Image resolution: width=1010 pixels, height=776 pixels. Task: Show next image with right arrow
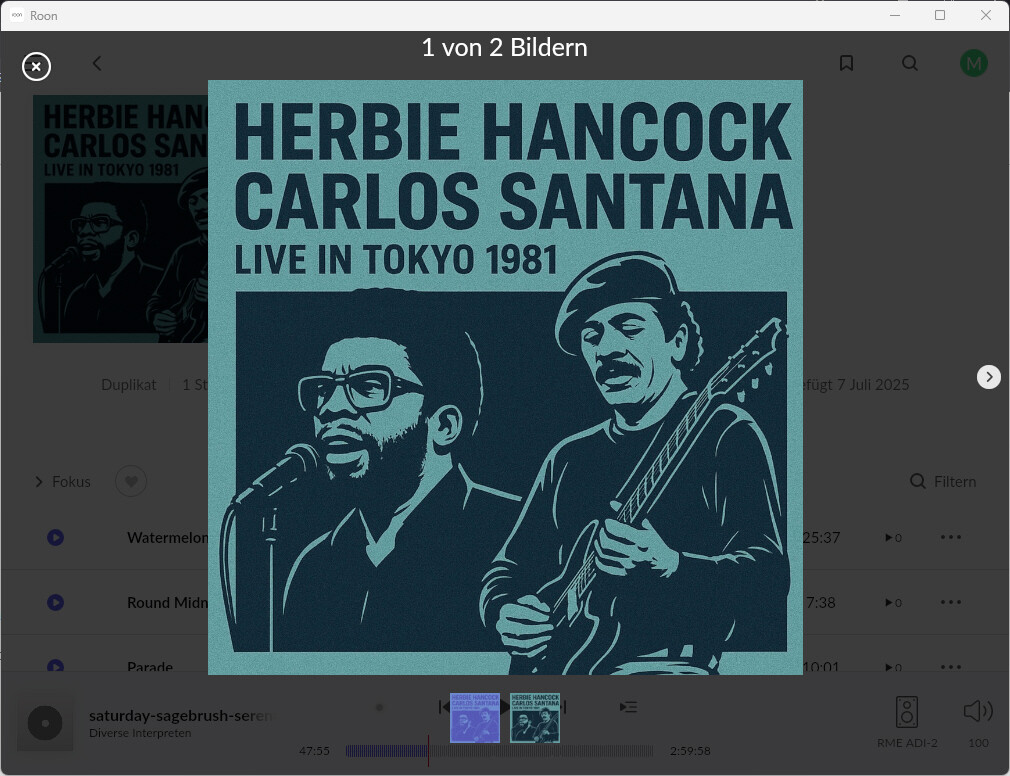pos(989,377)
